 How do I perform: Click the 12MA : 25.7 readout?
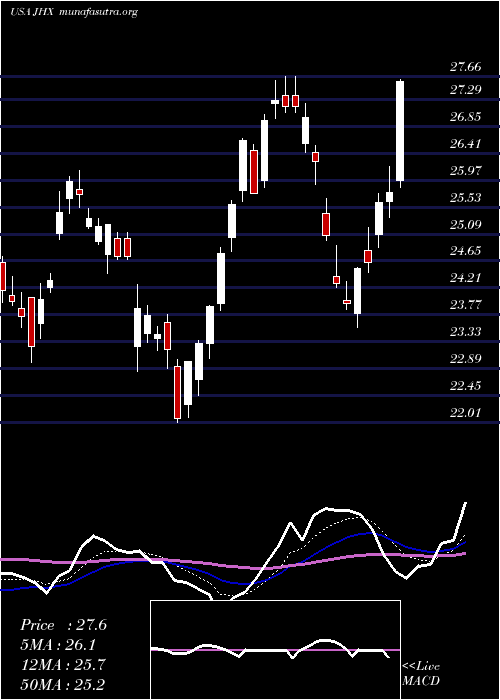(x=63, y=665)
